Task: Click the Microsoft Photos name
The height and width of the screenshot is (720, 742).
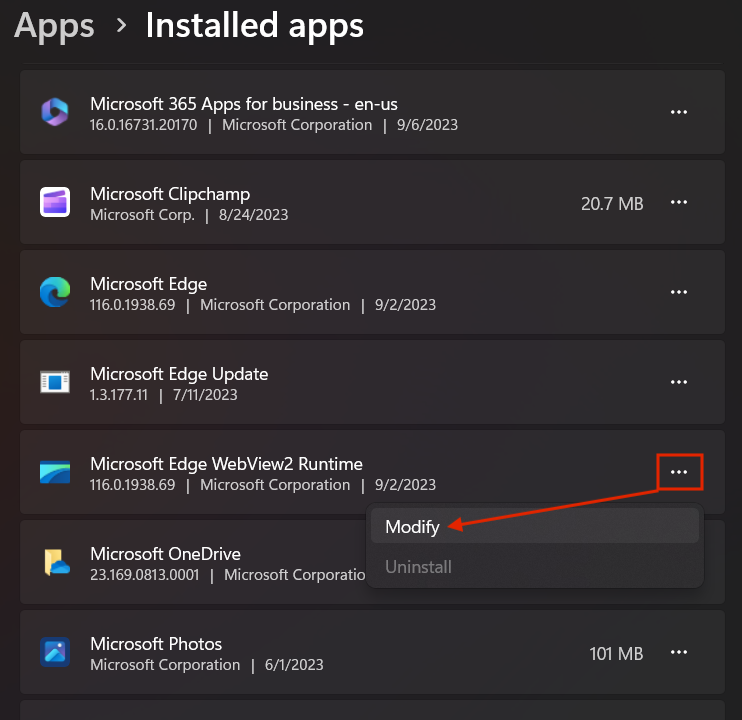Action: pyautogui.click(x=156, y=644)
